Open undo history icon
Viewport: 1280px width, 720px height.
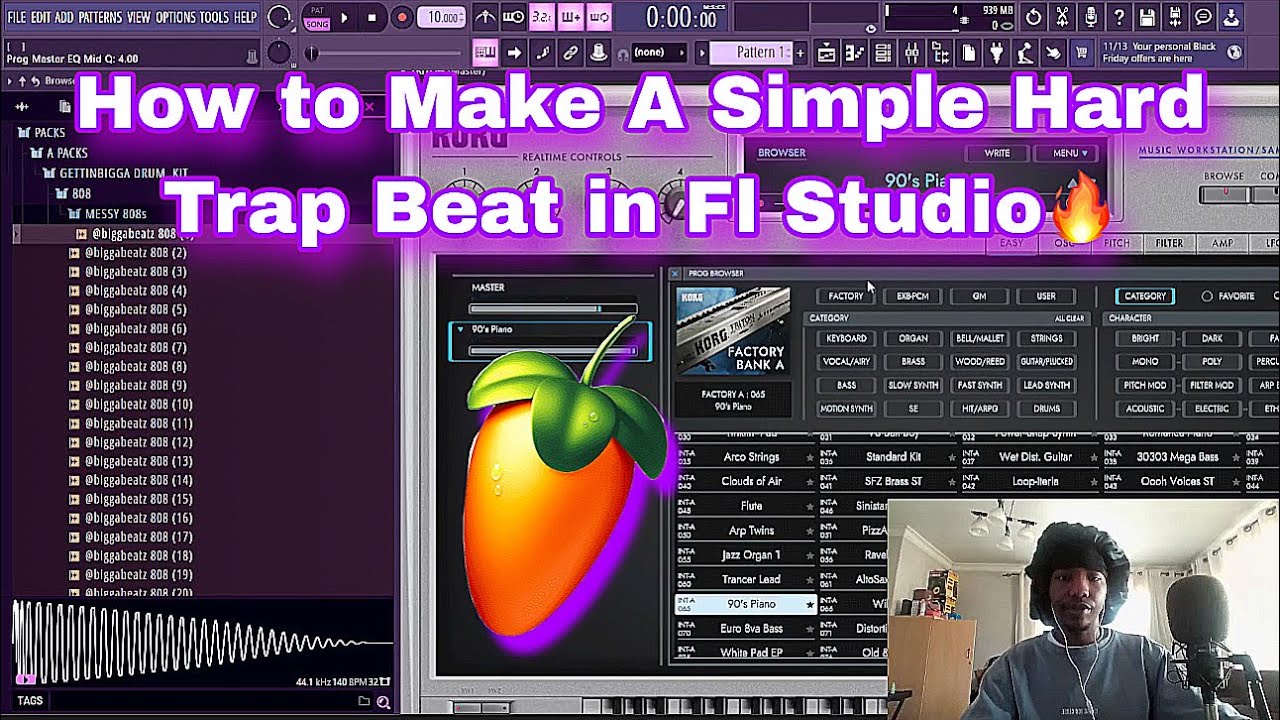pos(1033,17)
